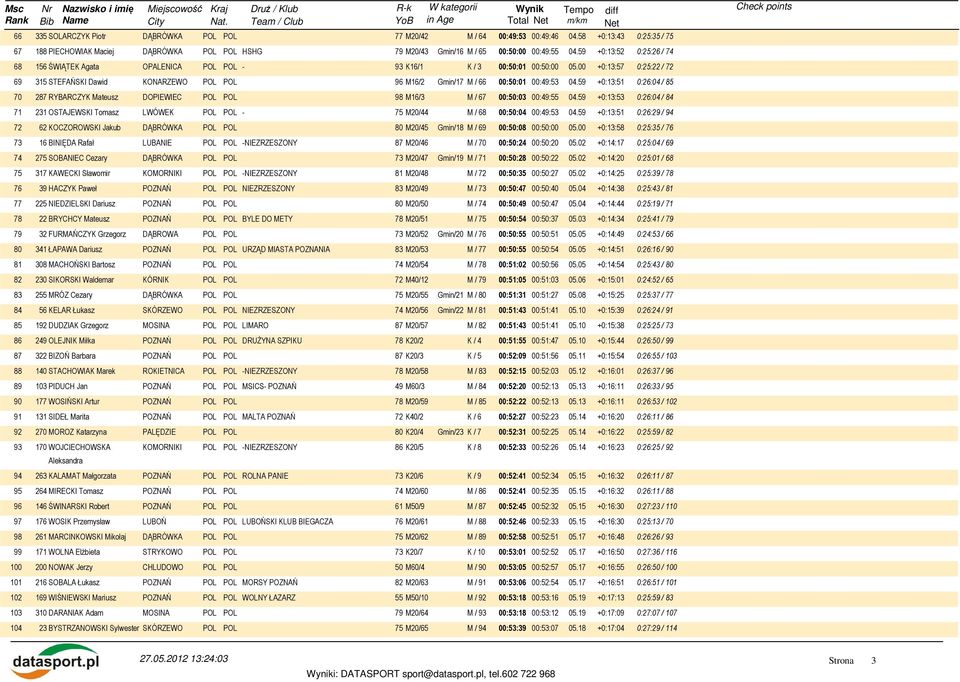The image size is (960, 682).
Task: Click the city ROKIETNICA
Action: click(163, 372)
